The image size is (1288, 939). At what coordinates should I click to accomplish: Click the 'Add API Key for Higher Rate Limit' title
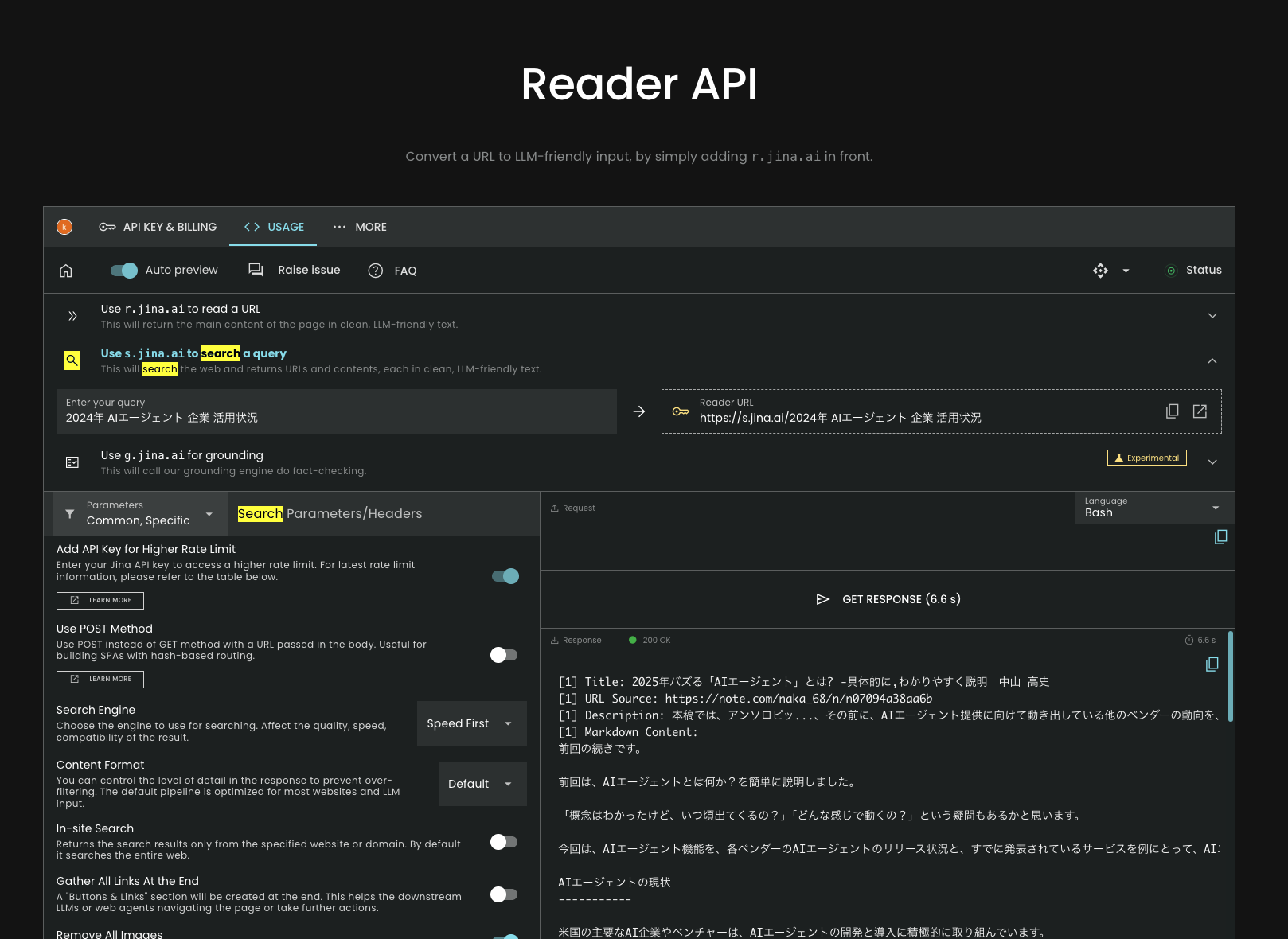pos(146,549)
